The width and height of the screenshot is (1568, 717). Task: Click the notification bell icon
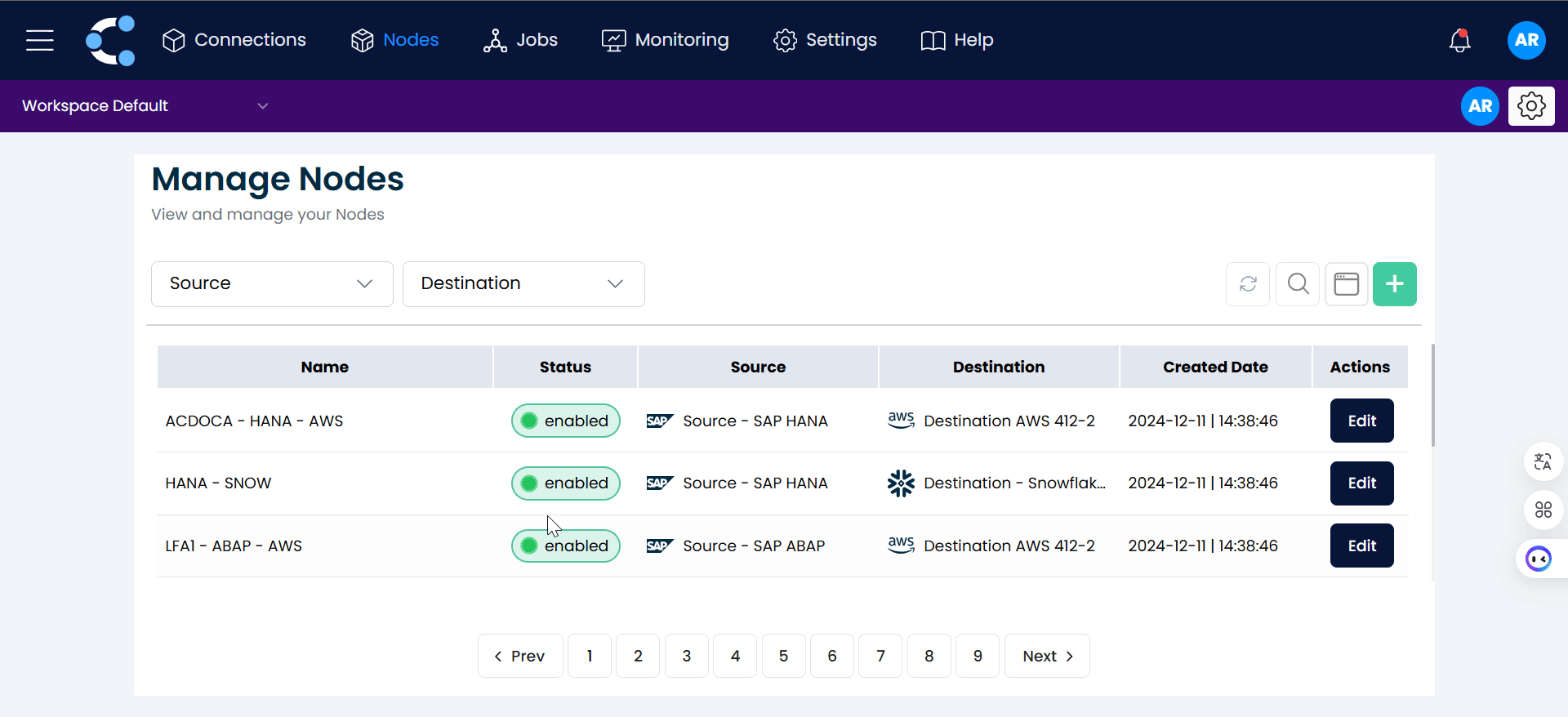(1459, 40)
